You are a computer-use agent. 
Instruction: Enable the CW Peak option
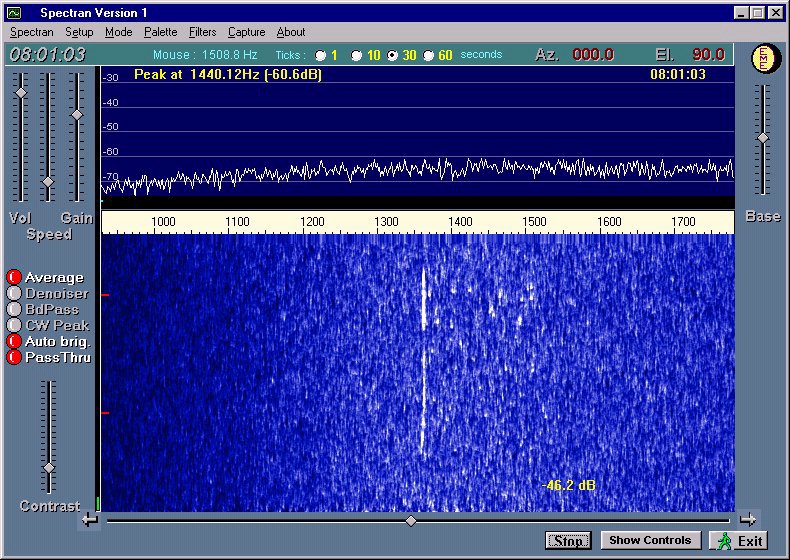[x=14, y=325]
